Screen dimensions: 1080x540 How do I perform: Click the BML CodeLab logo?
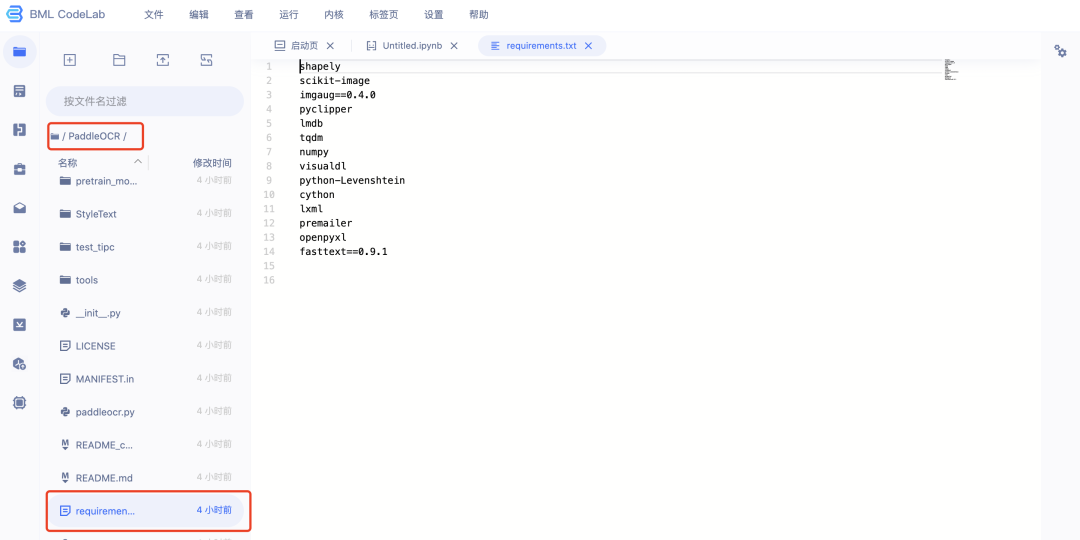tap(56, 14)
